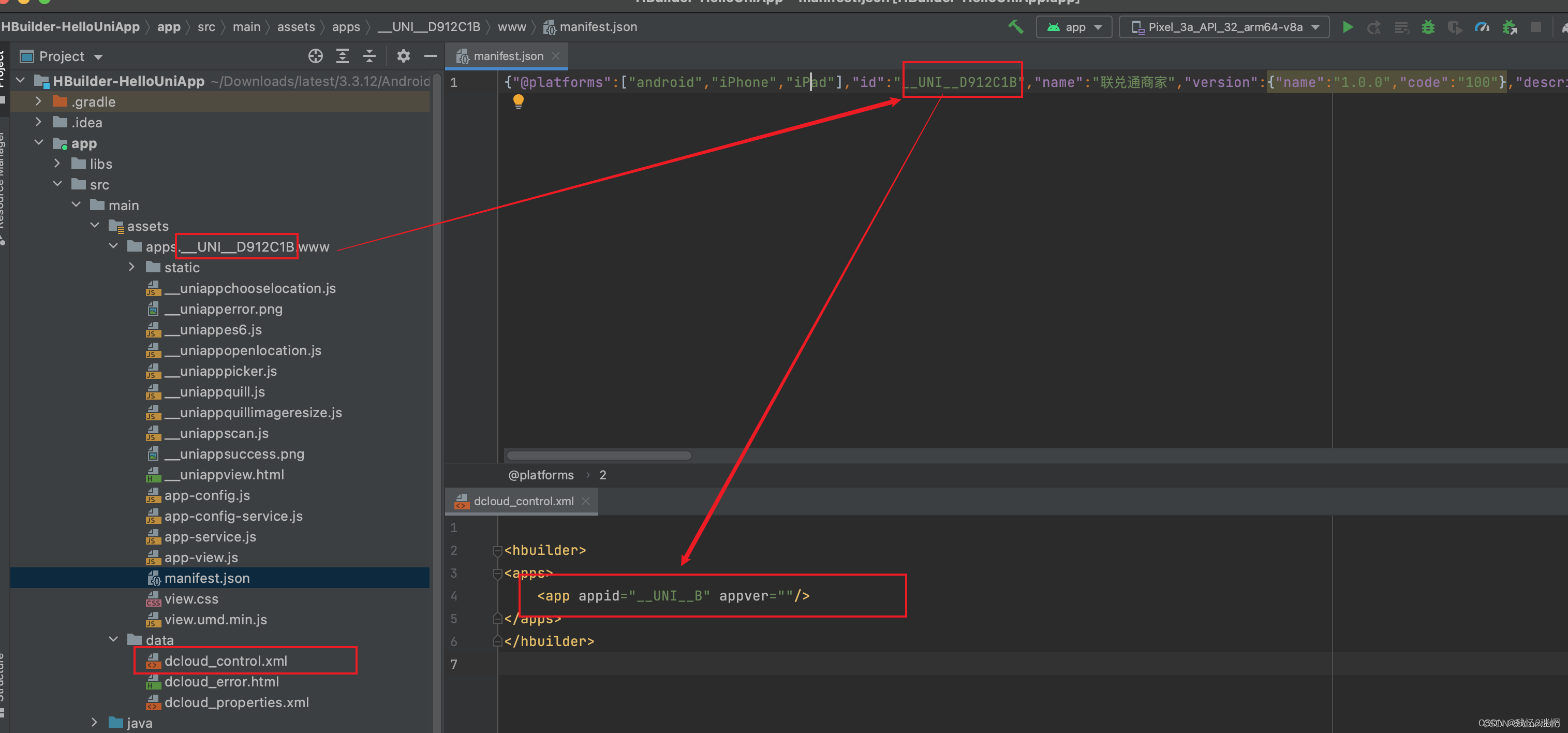This screenshot has height=733, width=1568.
Task: Click the Expand All icon in Project panel
Action: point(343,56)
